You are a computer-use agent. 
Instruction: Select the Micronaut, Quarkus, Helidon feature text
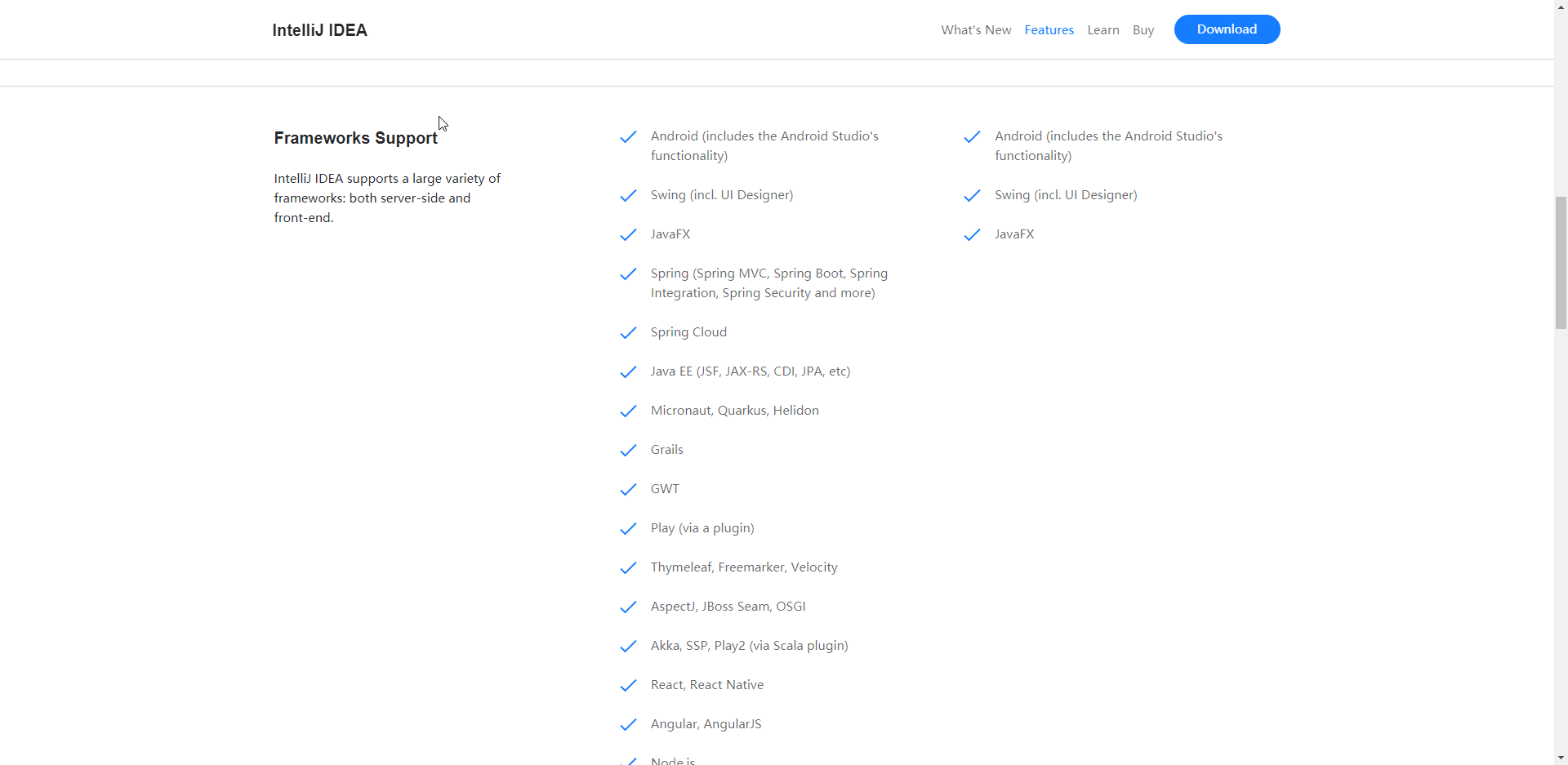point(734,411)
